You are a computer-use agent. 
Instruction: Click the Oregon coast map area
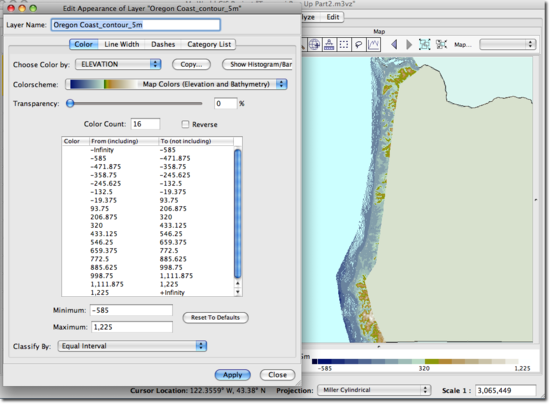[417, 200]
